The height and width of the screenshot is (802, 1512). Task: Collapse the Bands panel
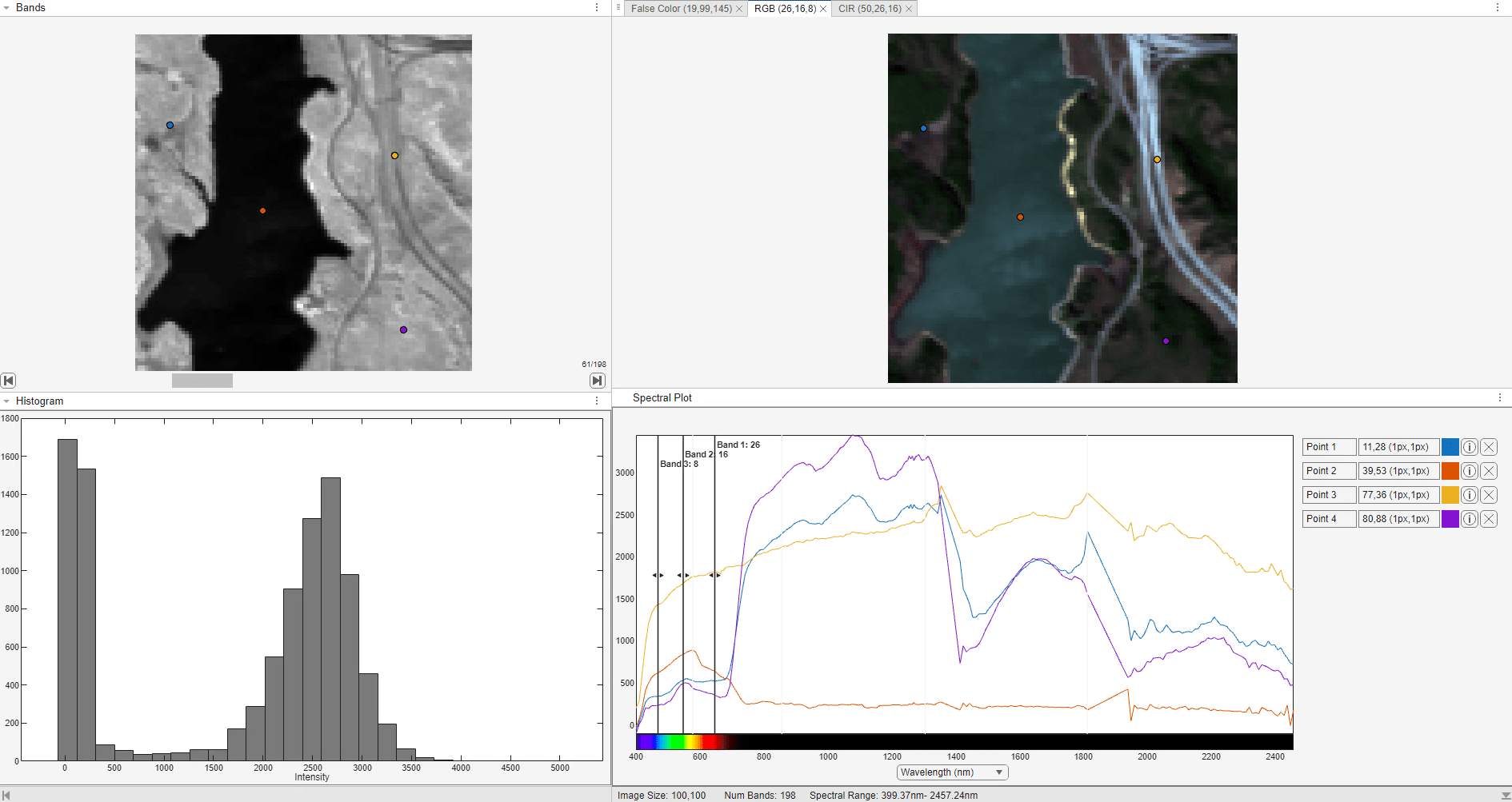[8, 7]
